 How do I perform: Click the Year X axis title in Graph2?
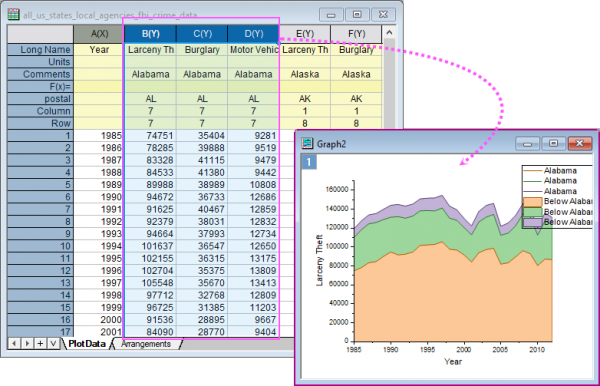click(453, 362)
